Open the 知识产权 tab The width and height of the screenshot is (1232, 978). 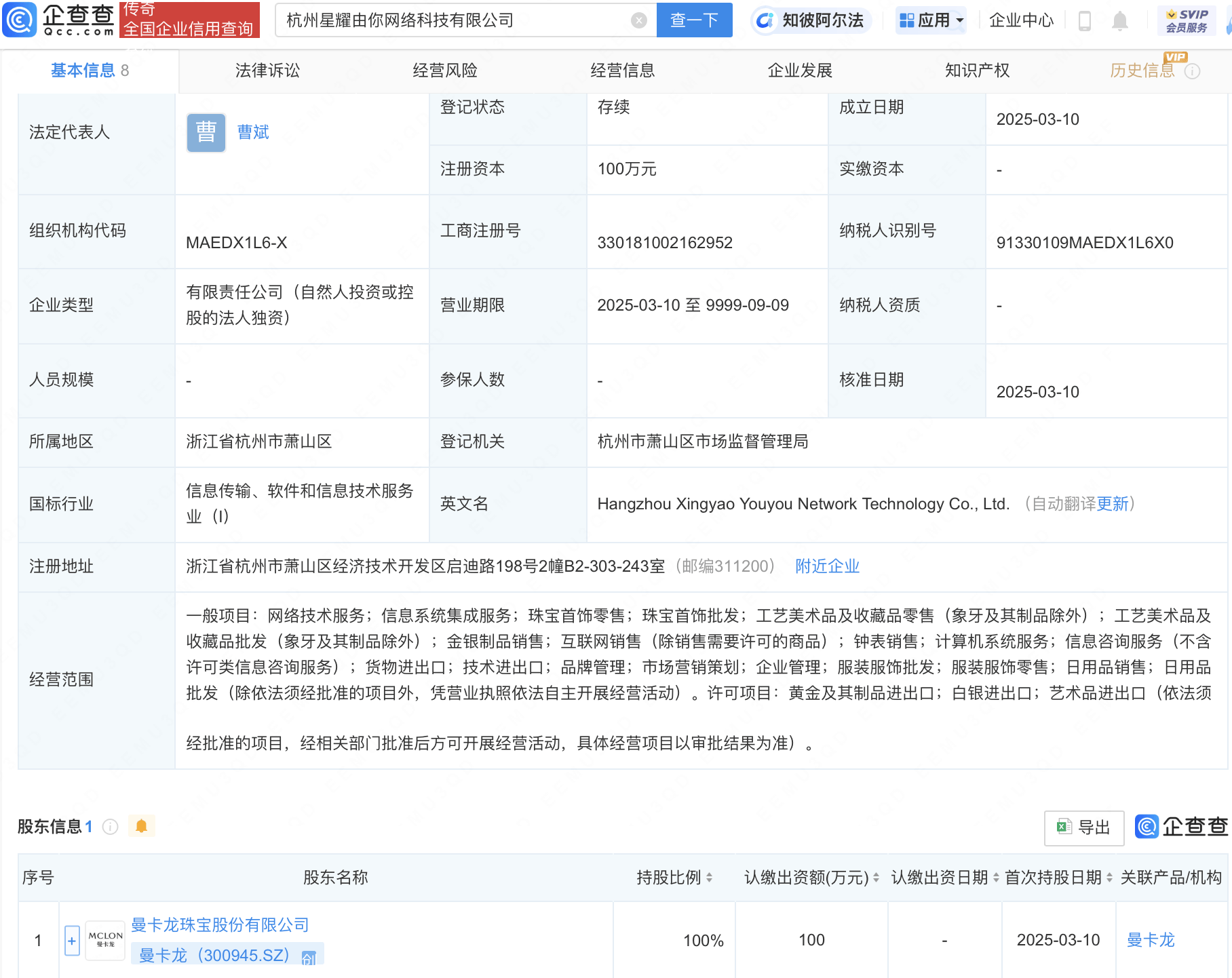978,71
